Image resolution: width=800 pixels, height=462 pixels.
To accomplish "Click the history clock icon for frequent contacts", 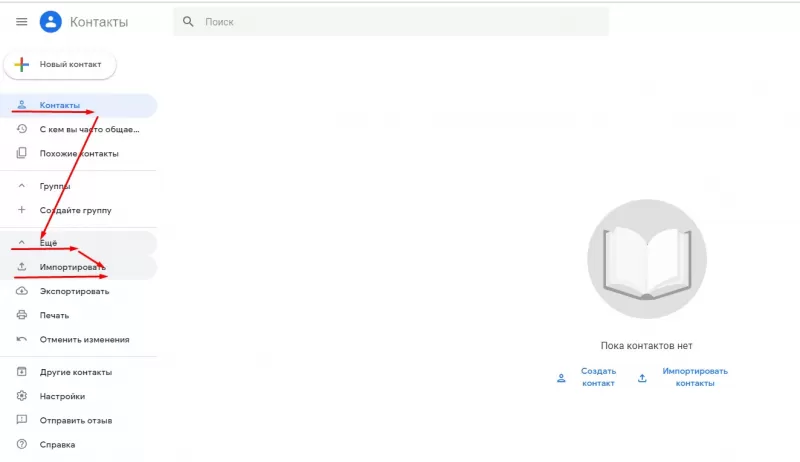I will click(x=21, y=129).
